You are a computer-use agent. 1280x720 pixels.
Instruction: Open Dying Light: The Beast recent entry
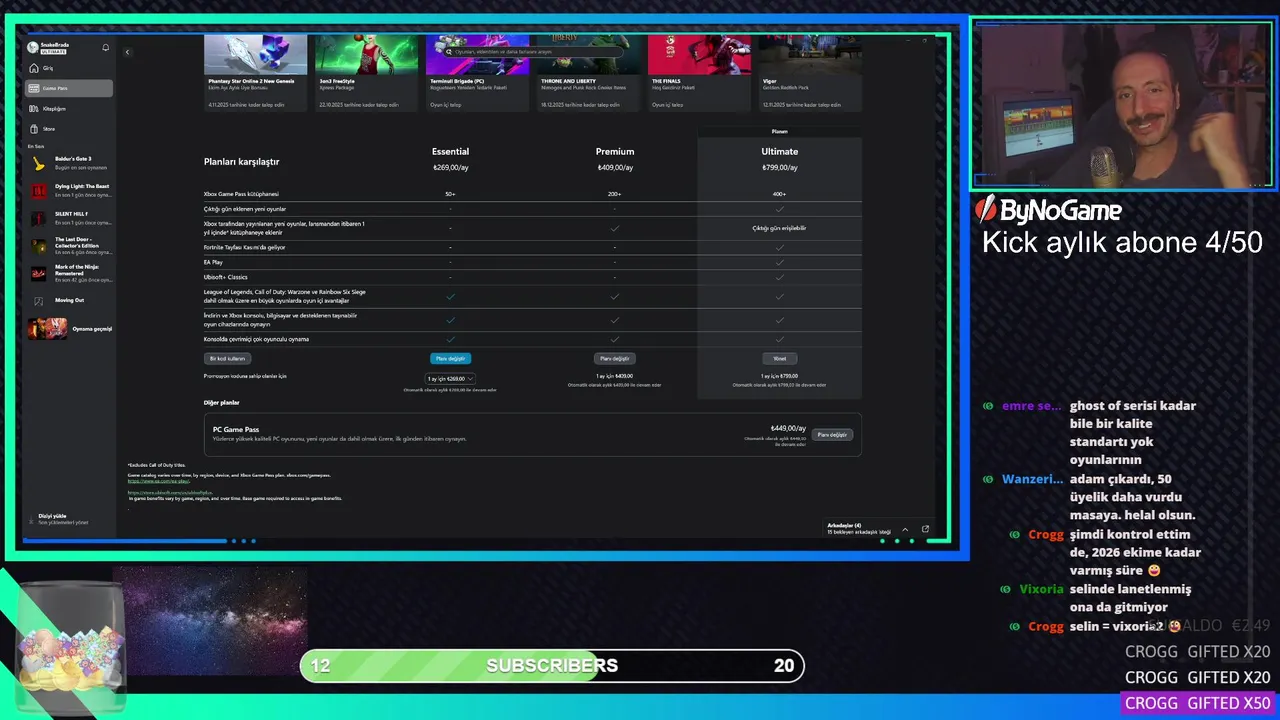click(x=70, y=190)
